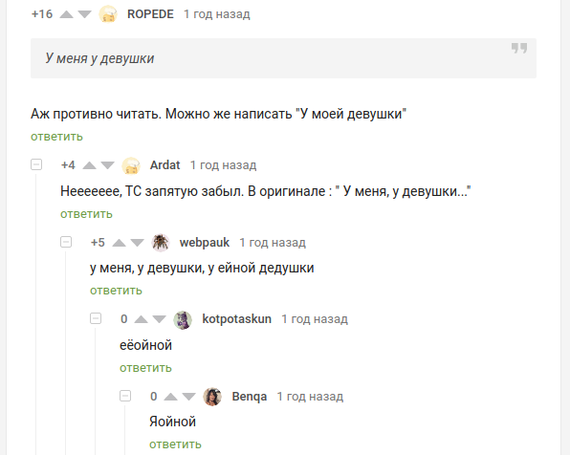
Task: Click the quote mark icon in quote block
Action: pos(519,48)
